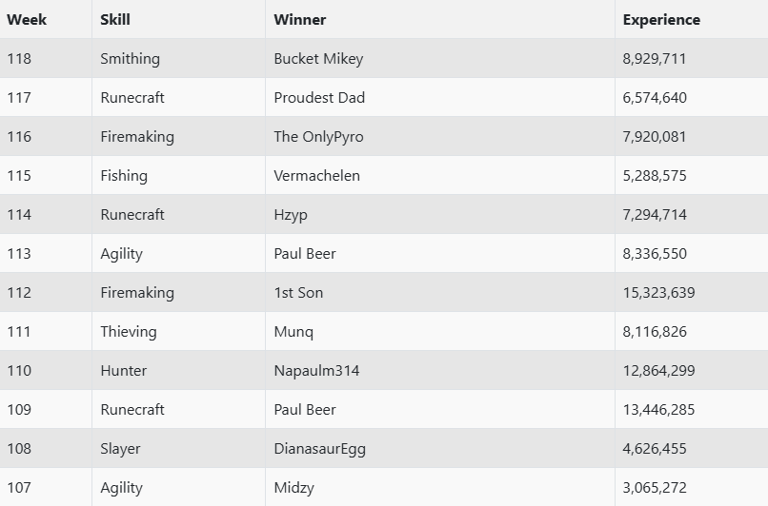Select the week 109 number cell
The height and width of the screenshot is (506, 768).
(19, 410)
